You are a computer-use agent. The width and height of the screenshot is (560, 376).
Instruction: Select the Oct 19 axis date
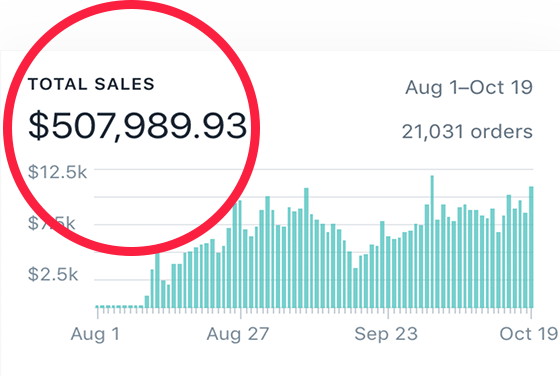[529, 334]
